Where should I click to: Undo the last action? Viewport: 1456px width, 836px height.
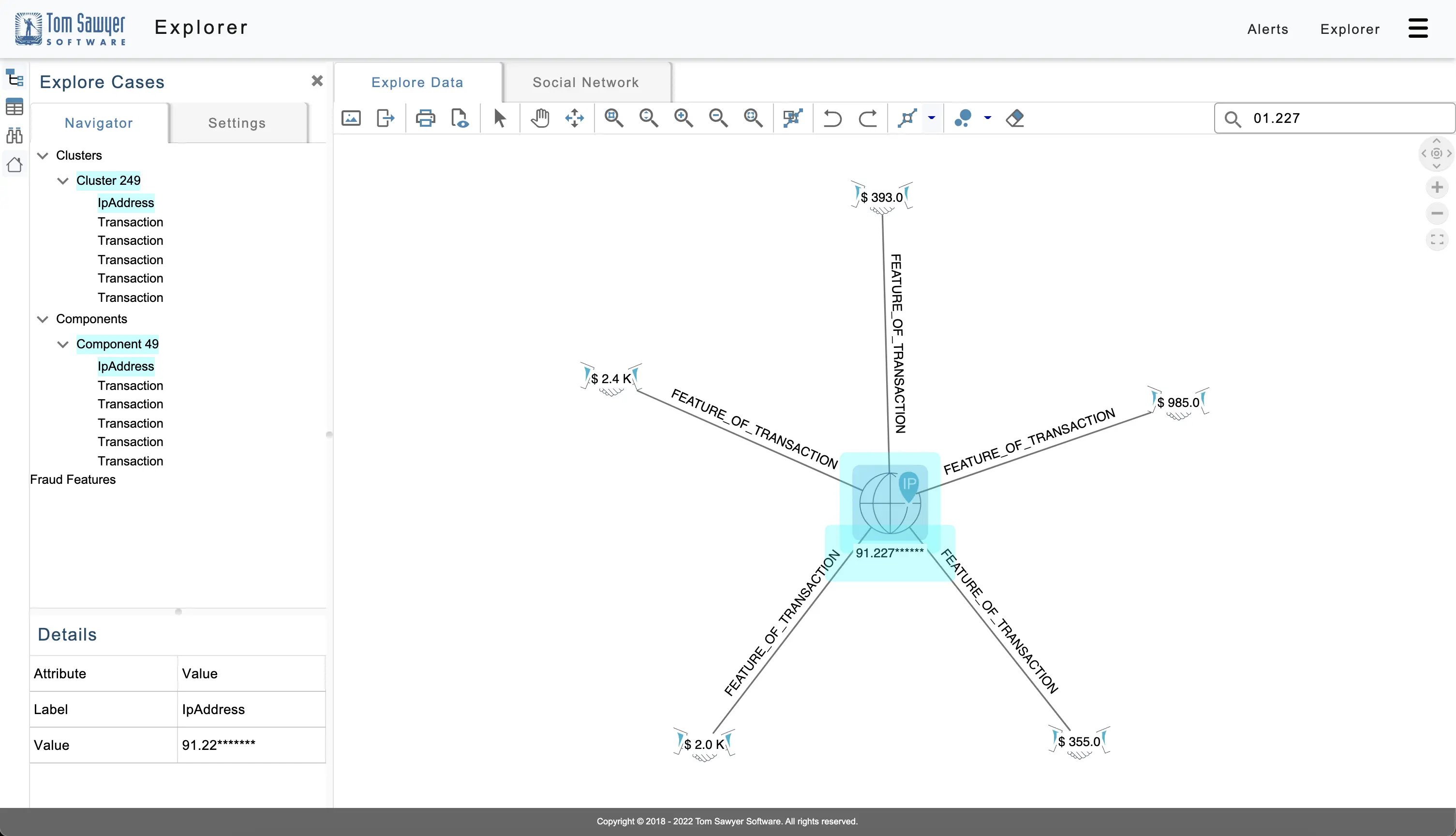[832, 118]
